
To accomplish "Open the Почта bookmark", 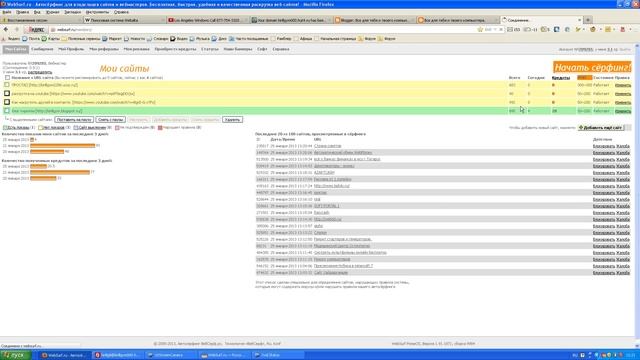I will click(31, 39).
